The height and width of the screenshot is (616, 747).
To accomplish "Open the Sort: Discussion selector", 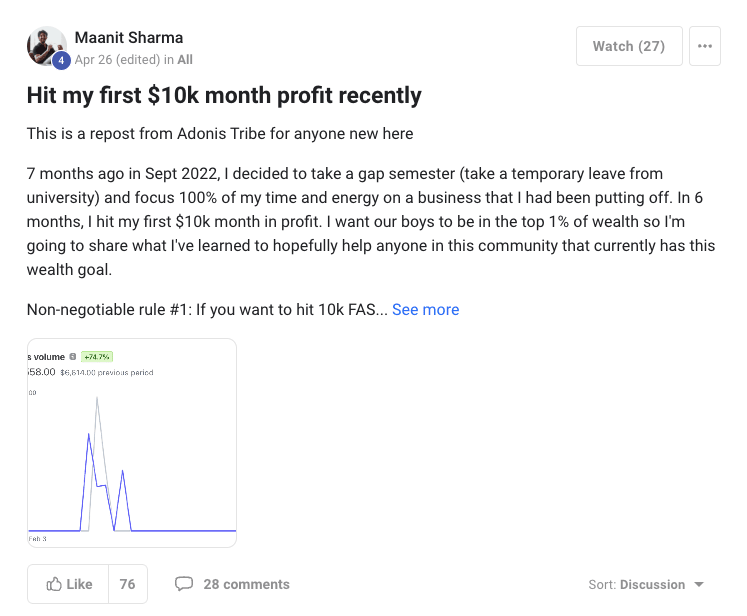I will click(x=645, y=585).
